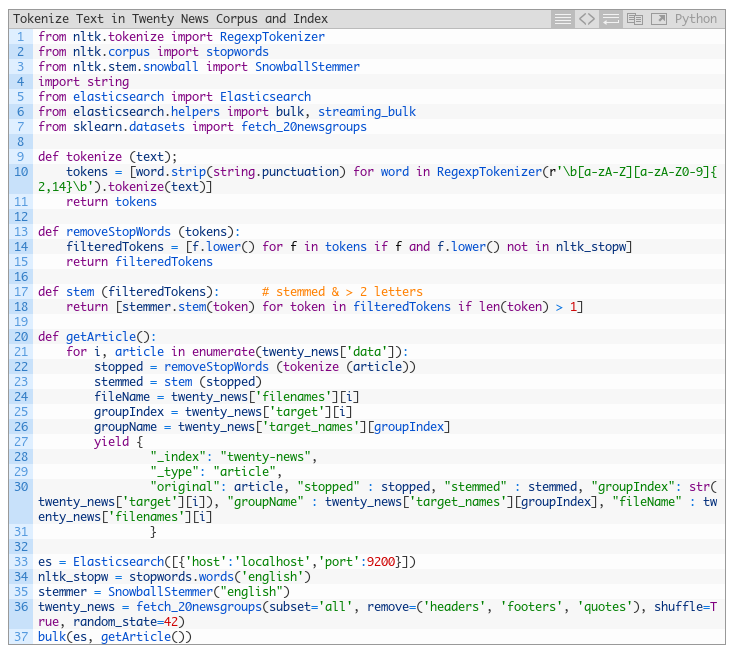Screen dimensions: 735x652
Task: Click 'def getArticle():' on line 20
Action: 97,337
